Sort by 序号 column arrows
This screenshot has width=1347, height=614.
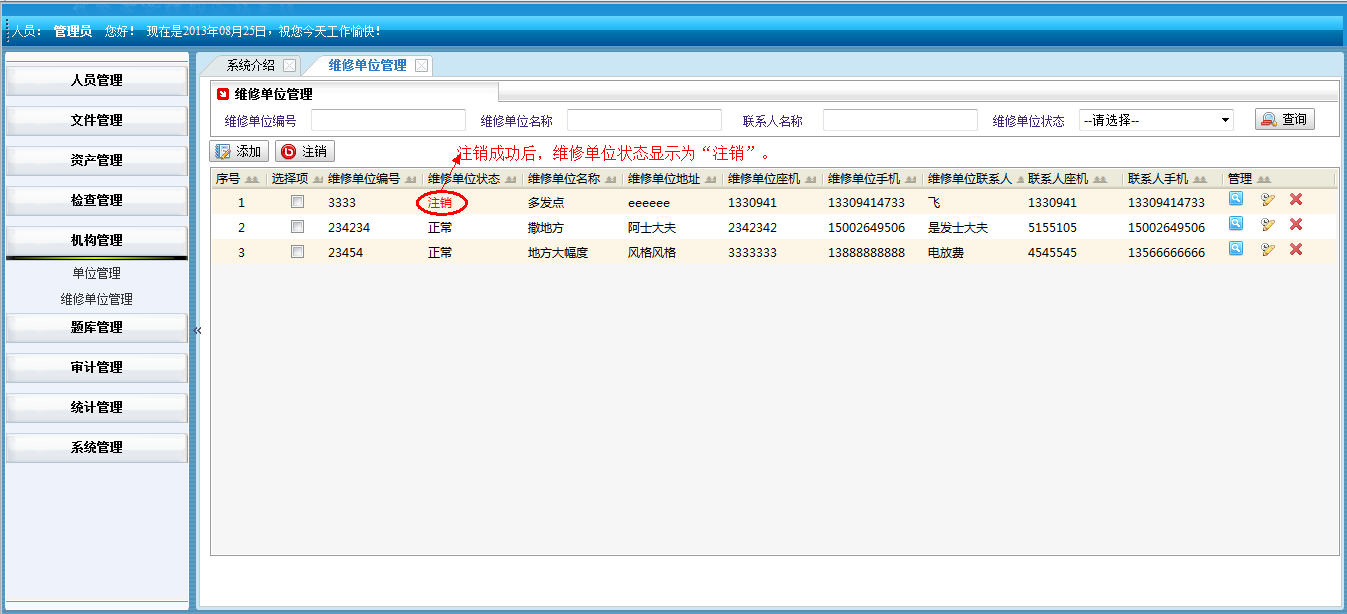(x=252, y=179)
